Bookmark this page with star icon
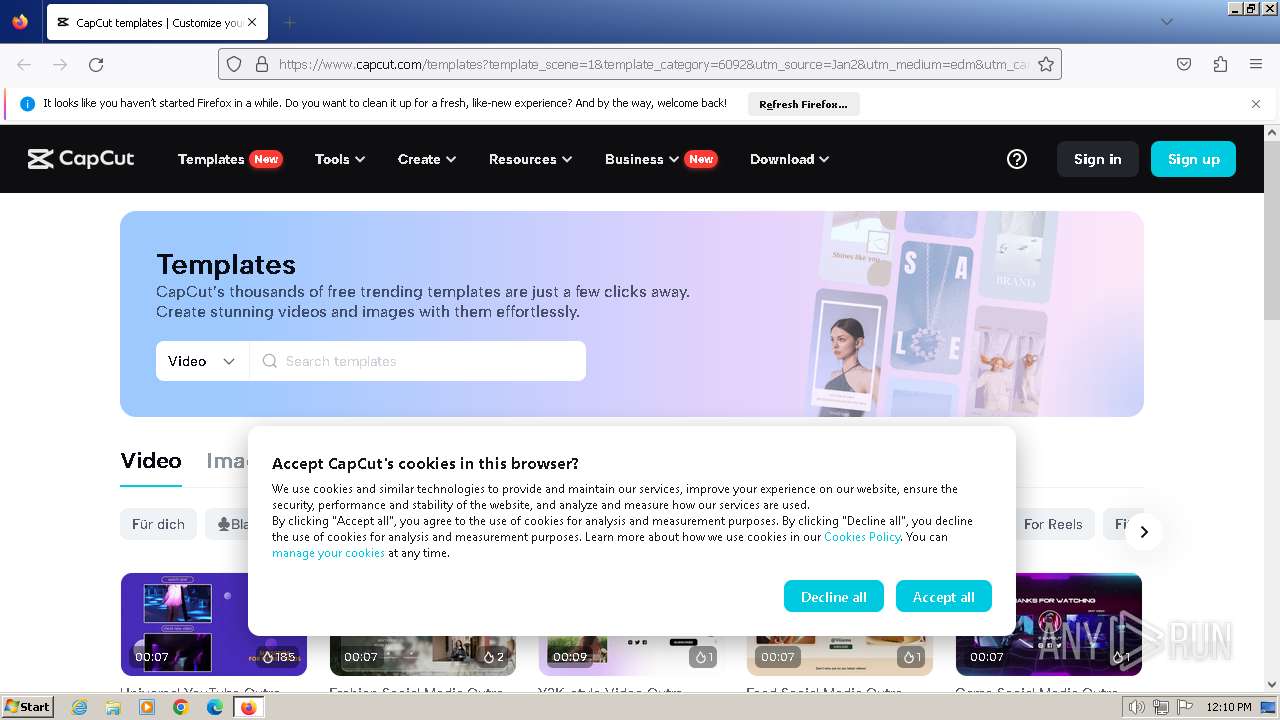The width and height of the screenshot is (1280, 720). [x=1046, y=64]
